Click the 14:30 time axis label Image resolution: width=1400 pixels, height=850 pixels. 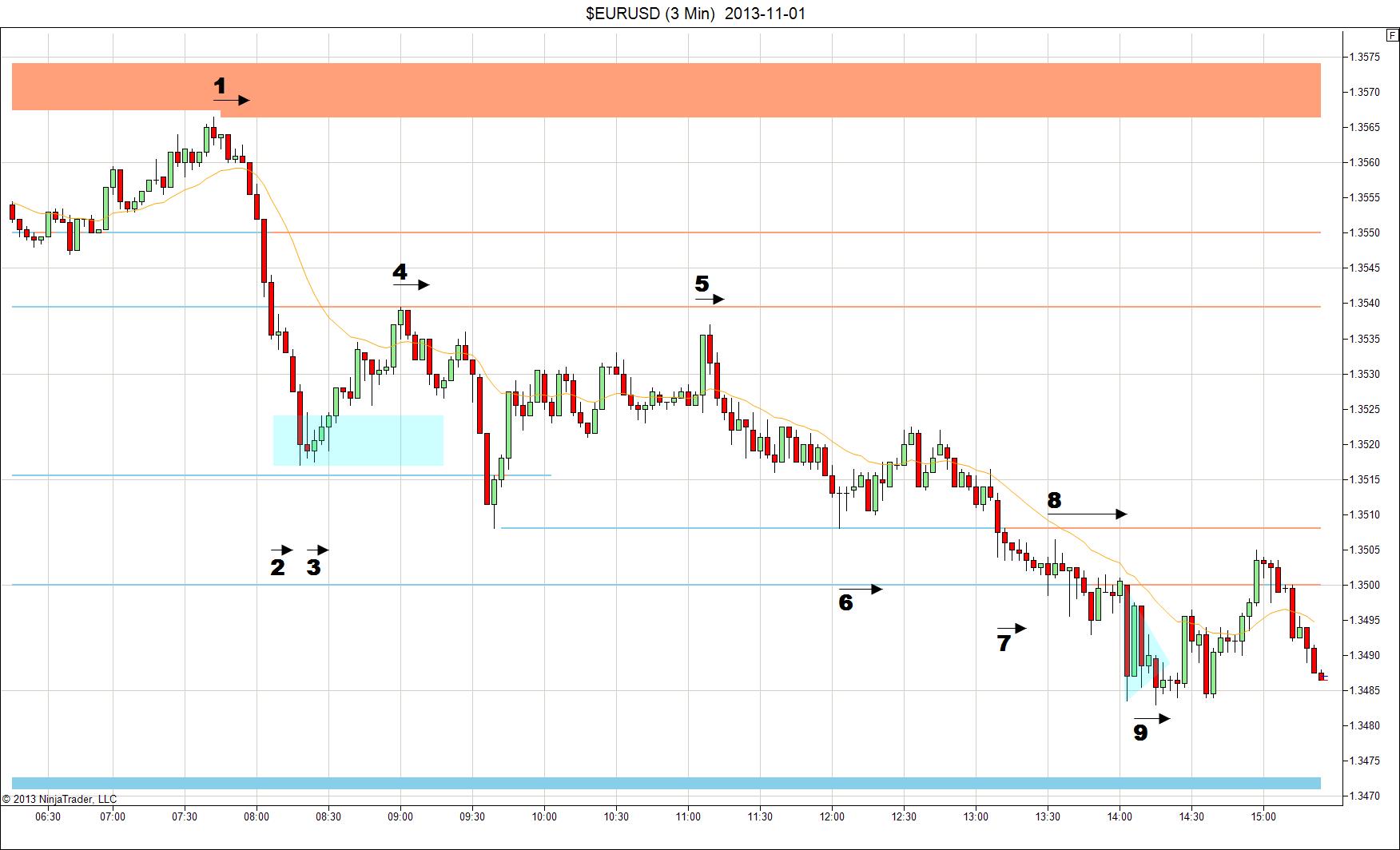click(1191, 816)
